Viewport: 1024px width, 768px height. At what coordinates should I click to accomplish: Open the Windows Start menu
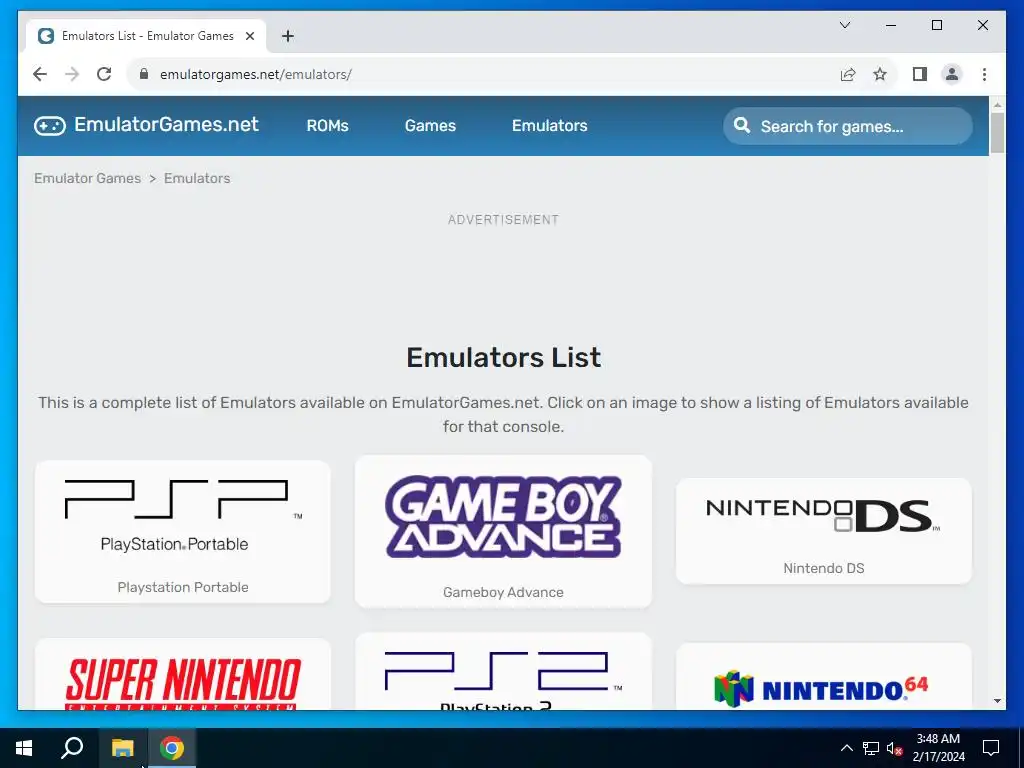click(x=24, y=748)
